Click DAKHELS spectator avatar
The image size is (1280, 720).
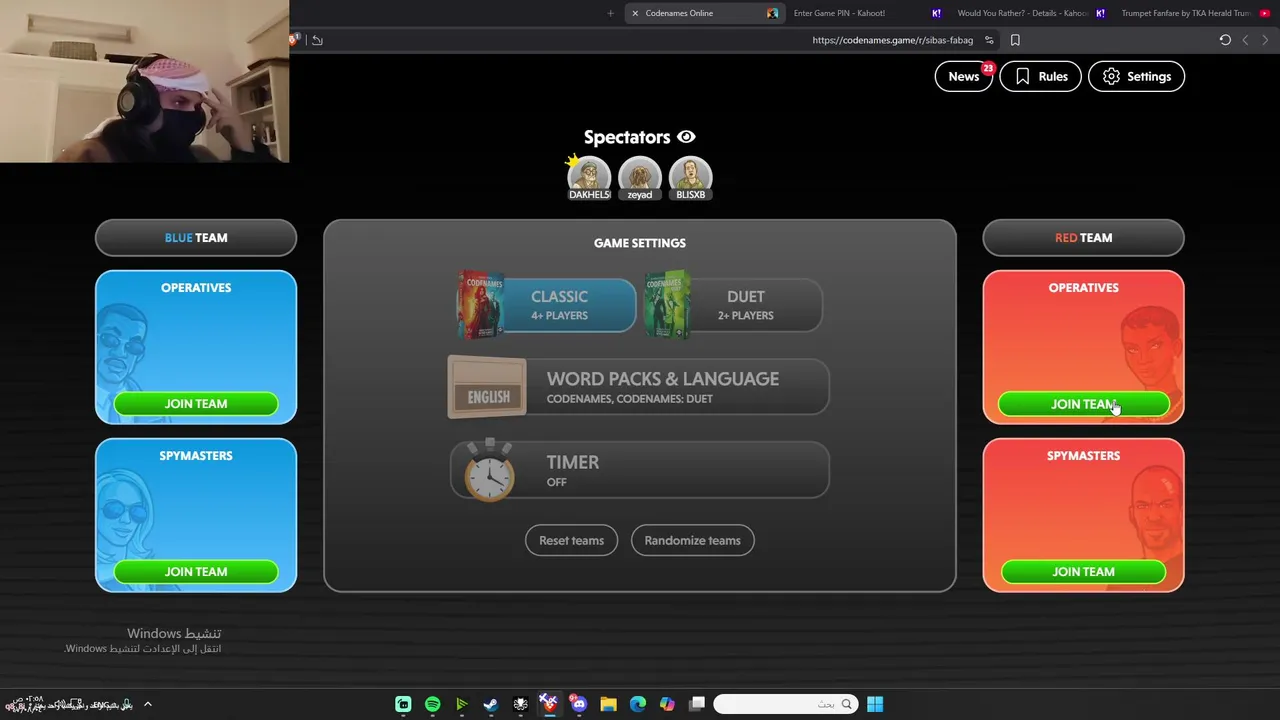589,178
